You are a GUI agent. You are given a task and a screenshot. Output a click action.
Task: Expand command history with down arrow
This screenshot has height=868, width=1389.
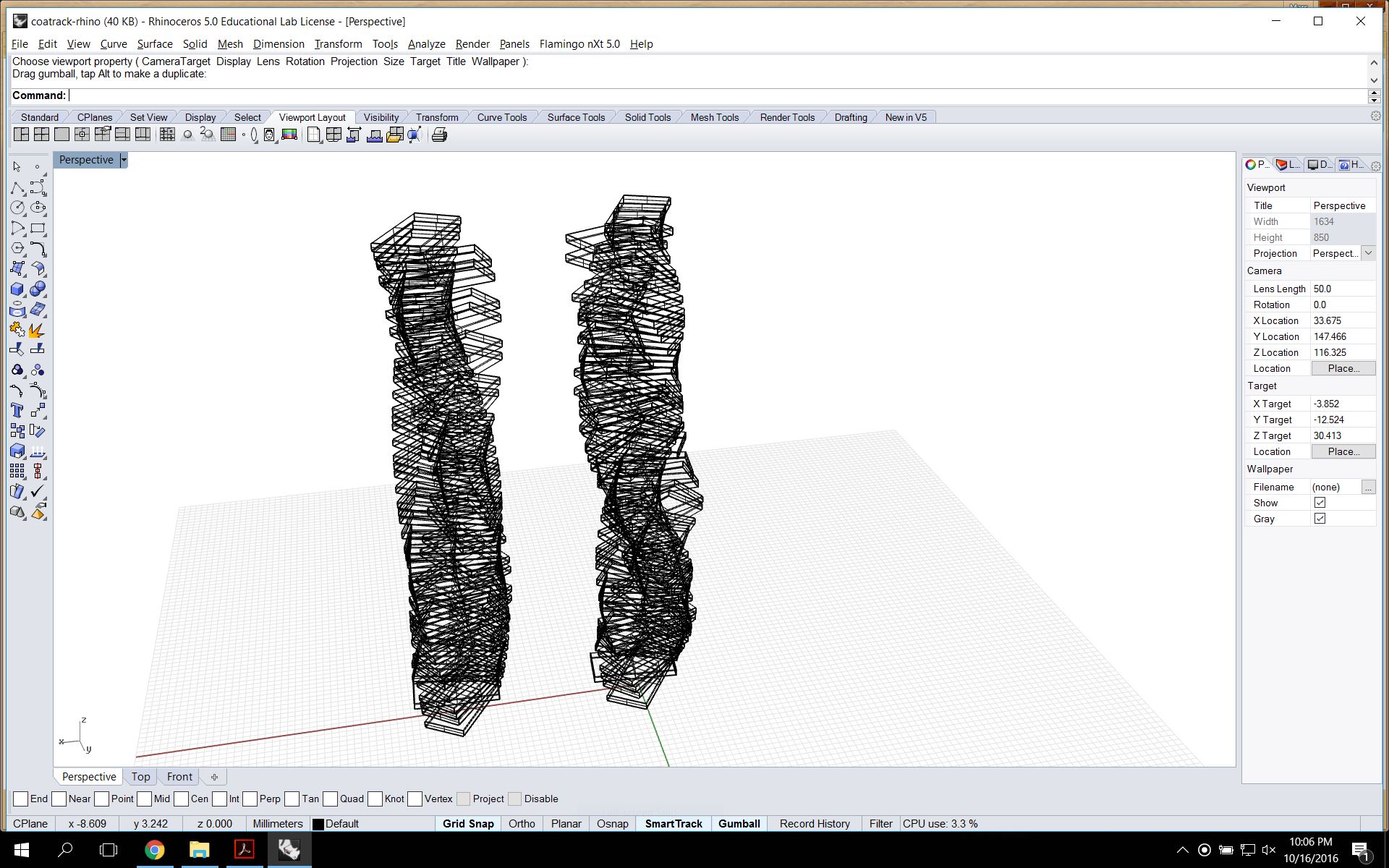click(x=1374, y=80)
